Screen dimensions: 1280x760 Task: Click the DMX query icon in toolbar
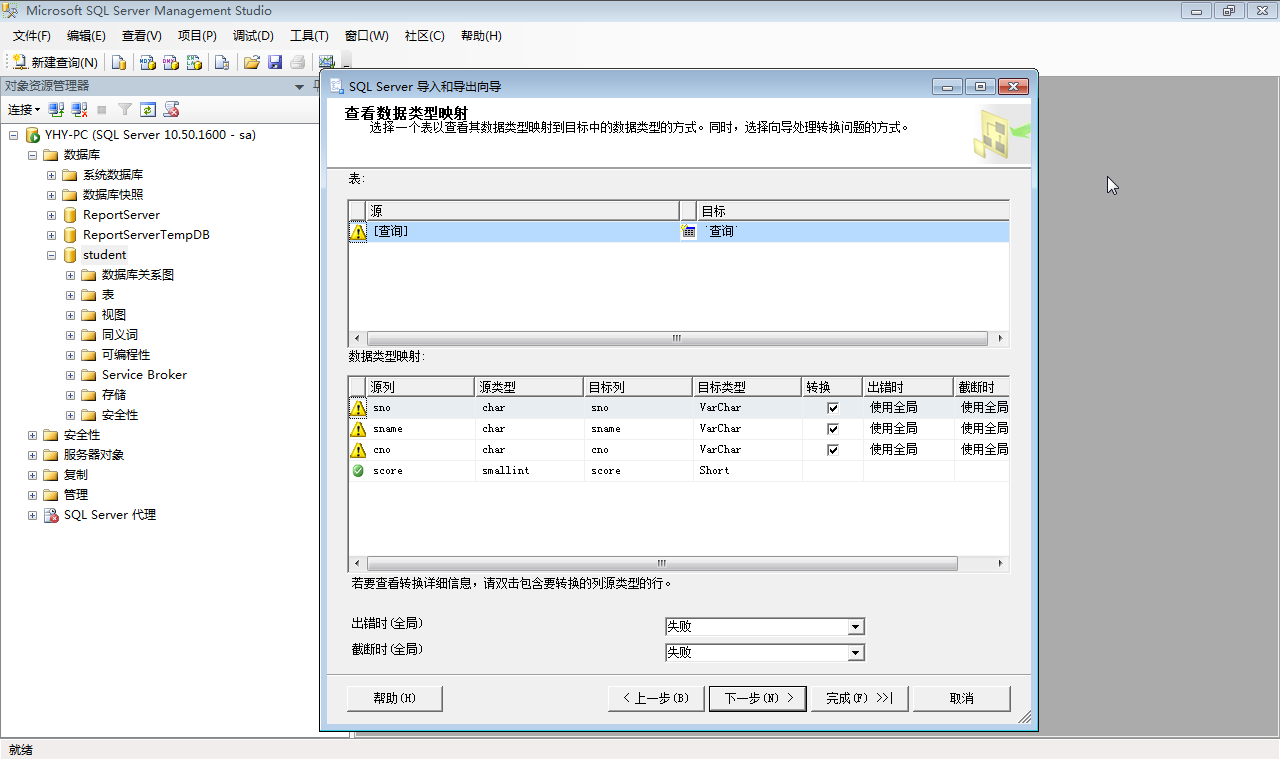point(171,62)
